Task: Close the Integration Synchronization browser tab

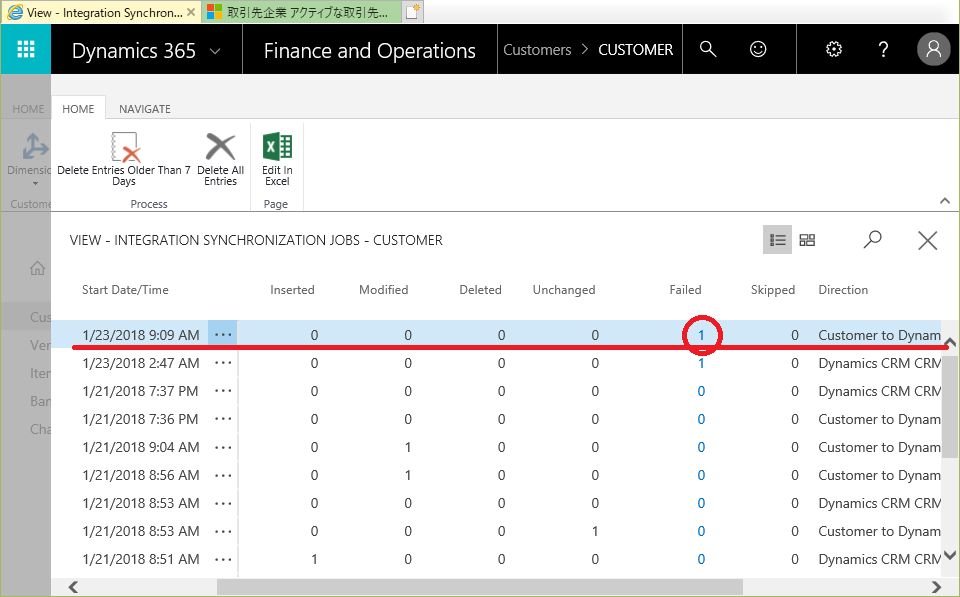Action: click(x=191, y=12)
